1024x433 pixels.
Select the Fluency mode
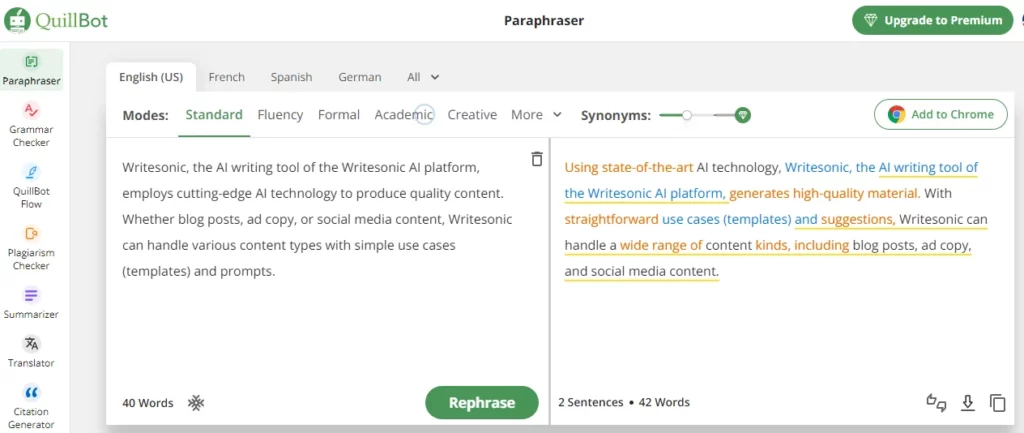[x=280, y=115]
